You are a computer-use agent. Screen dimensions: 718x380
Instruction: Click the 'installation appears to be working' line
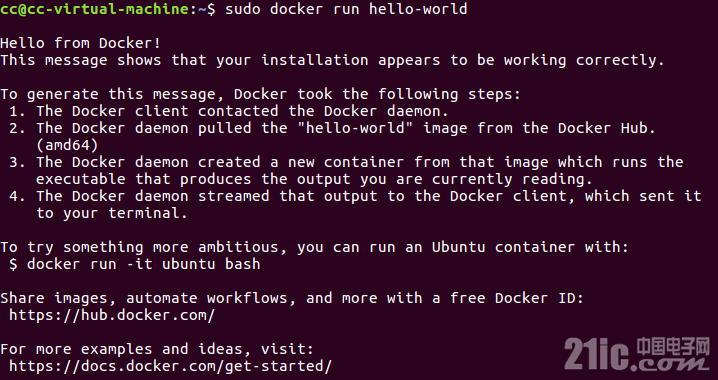pyautogui.click(x=332, y=60)
